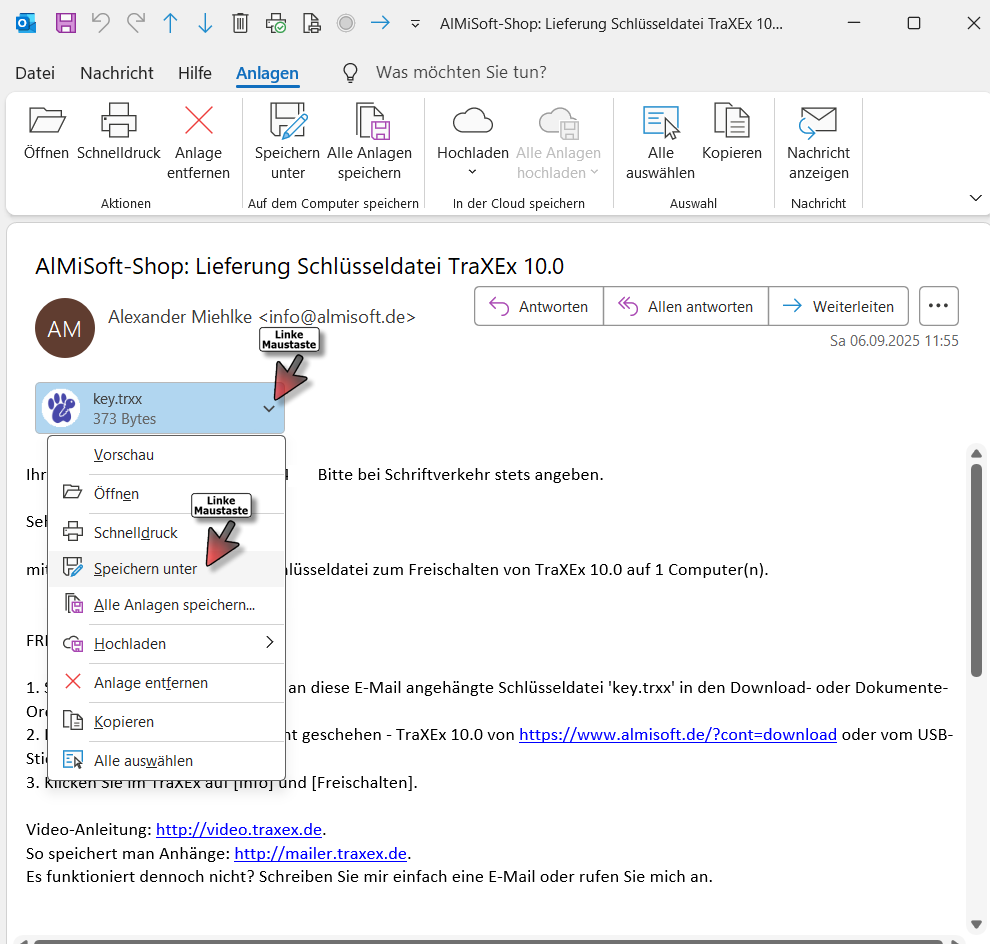Select Speichern unter in context menu
This screenshot has width=990, height=944.
145,569
